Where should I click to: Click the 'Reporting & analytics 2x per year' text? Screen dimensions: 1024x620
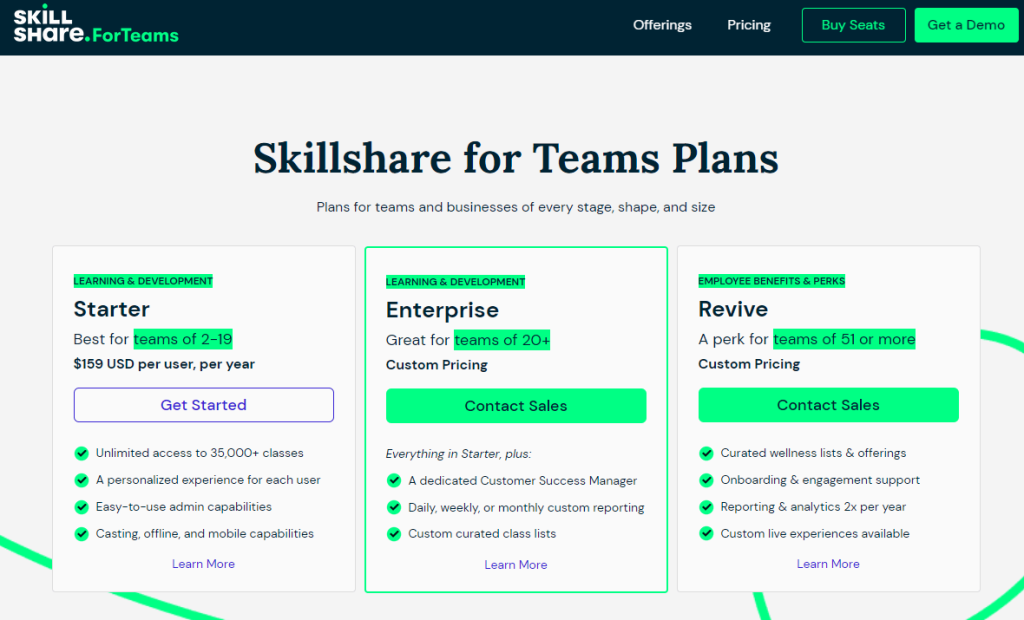coord(813,506)
